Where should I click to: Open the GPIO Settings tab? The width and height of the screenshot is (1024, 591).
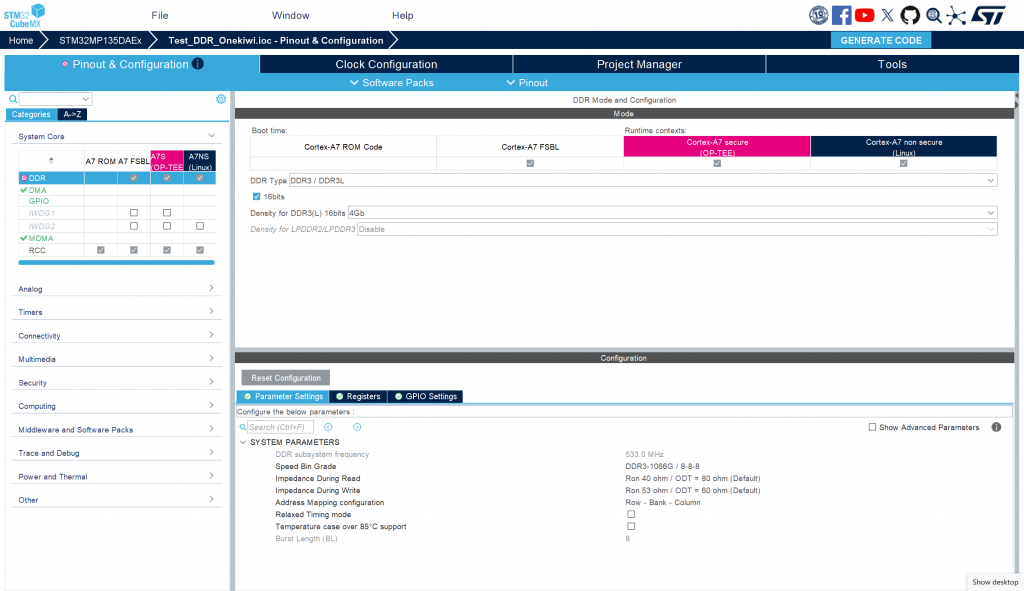[425, 396]
